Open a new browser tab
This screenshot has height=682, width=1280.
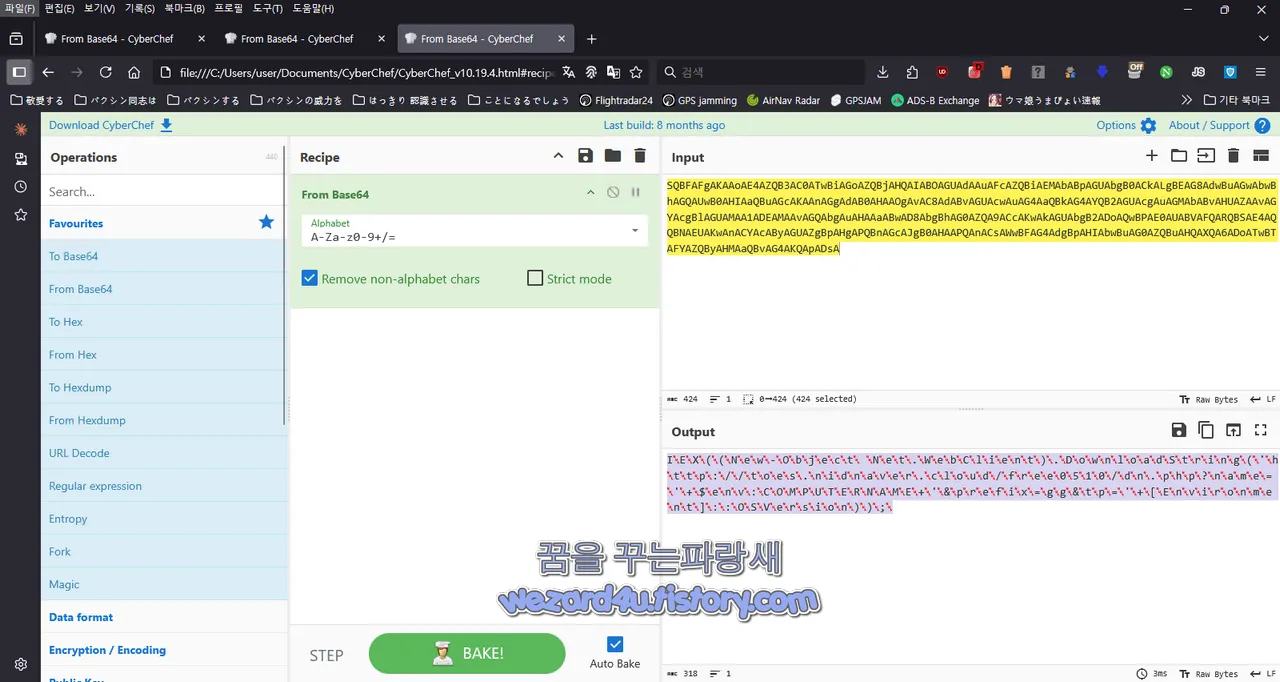(x=591, y=39)
